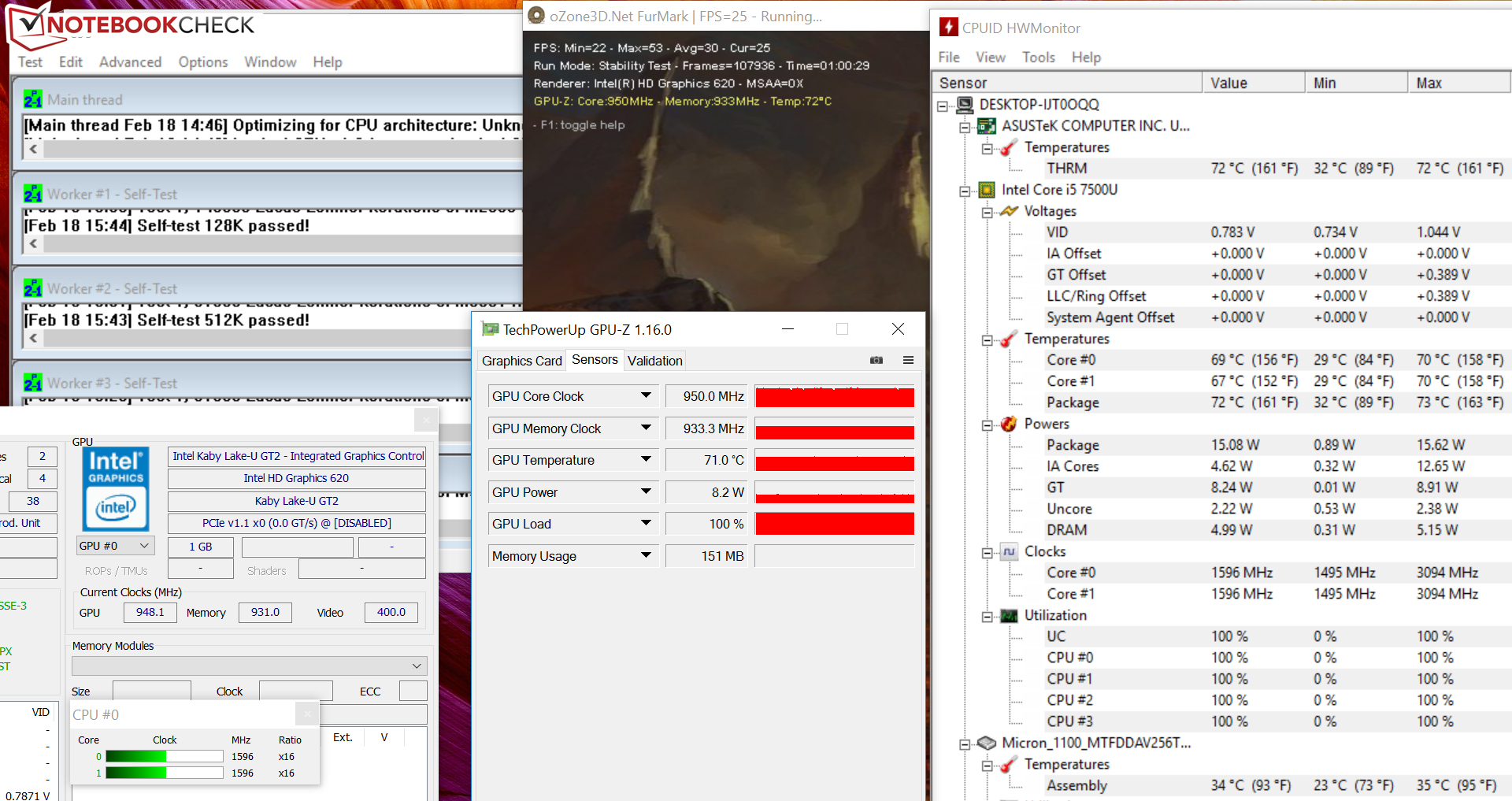The image size is (1512, 801).
Task: Collapse the ASUSTeK COMPUTER INC. node
Action: (965, 127)
